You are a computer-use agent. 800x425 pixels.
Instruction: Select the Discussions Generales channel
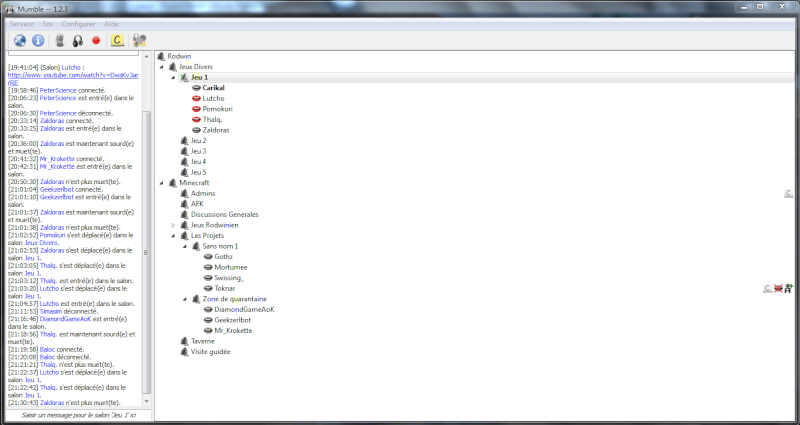pyautogui.click(x=224, y=214)
